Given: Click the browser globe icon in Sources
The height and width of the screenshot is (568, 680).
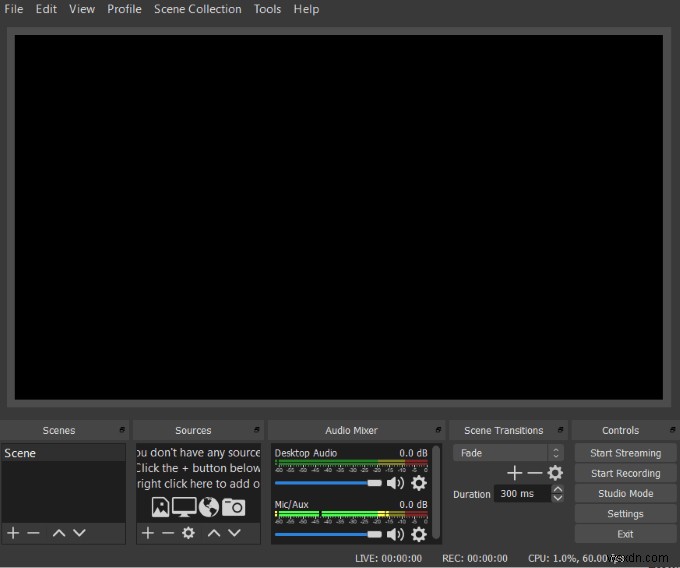Looking at the screenshot, I should click(209, 507).
